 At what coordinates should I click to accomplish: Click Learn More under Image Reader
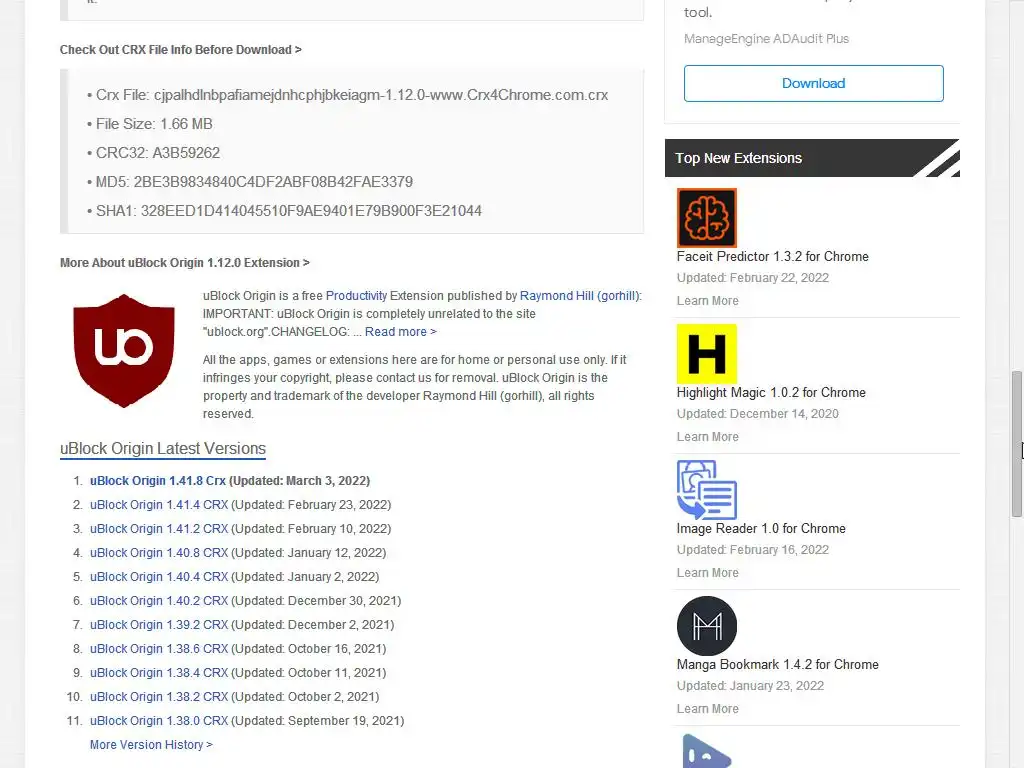click(x=707, y=573)
